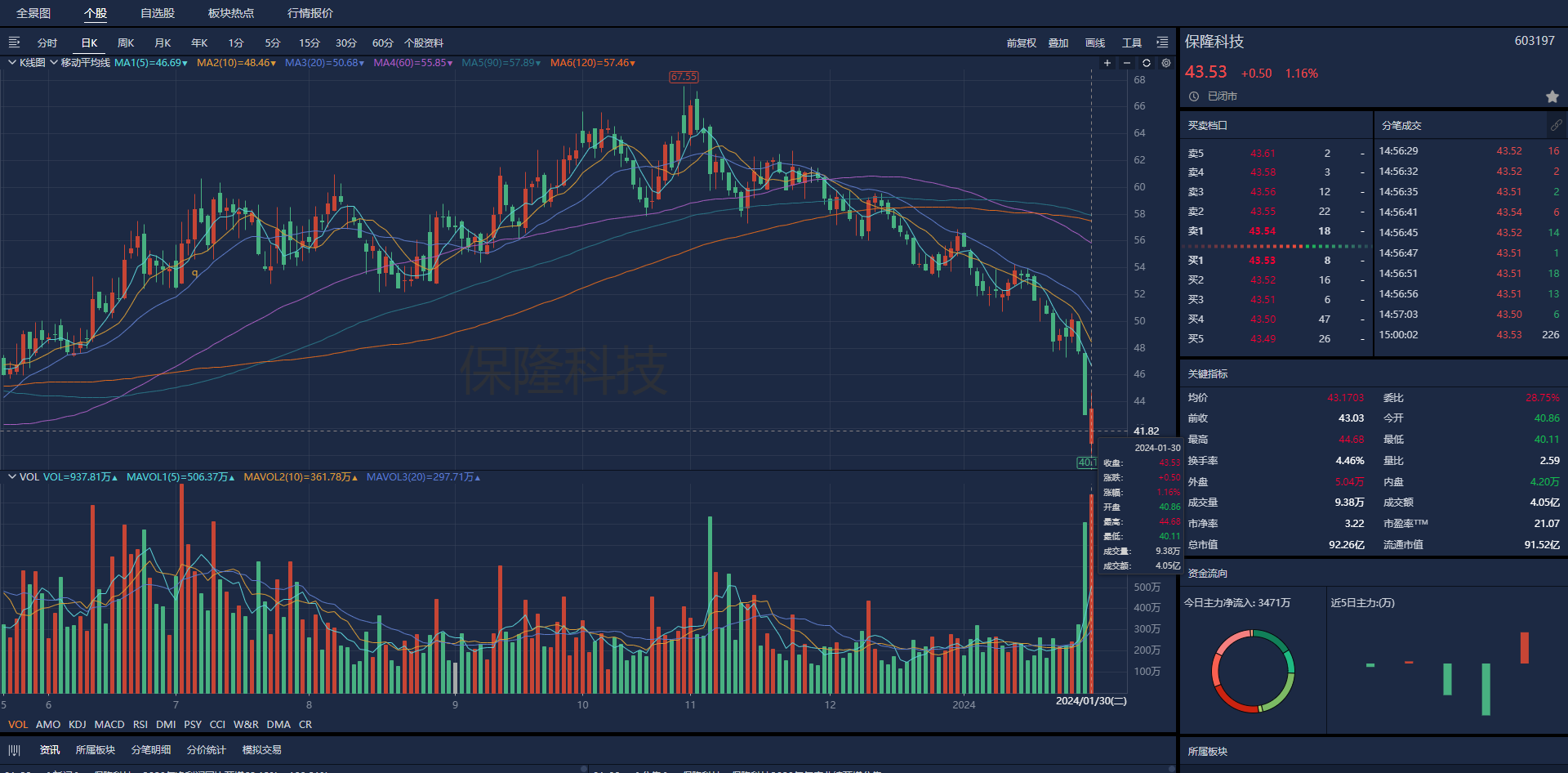
Task: Select the VOL indicator at bottom
Action: click(18, 725)
